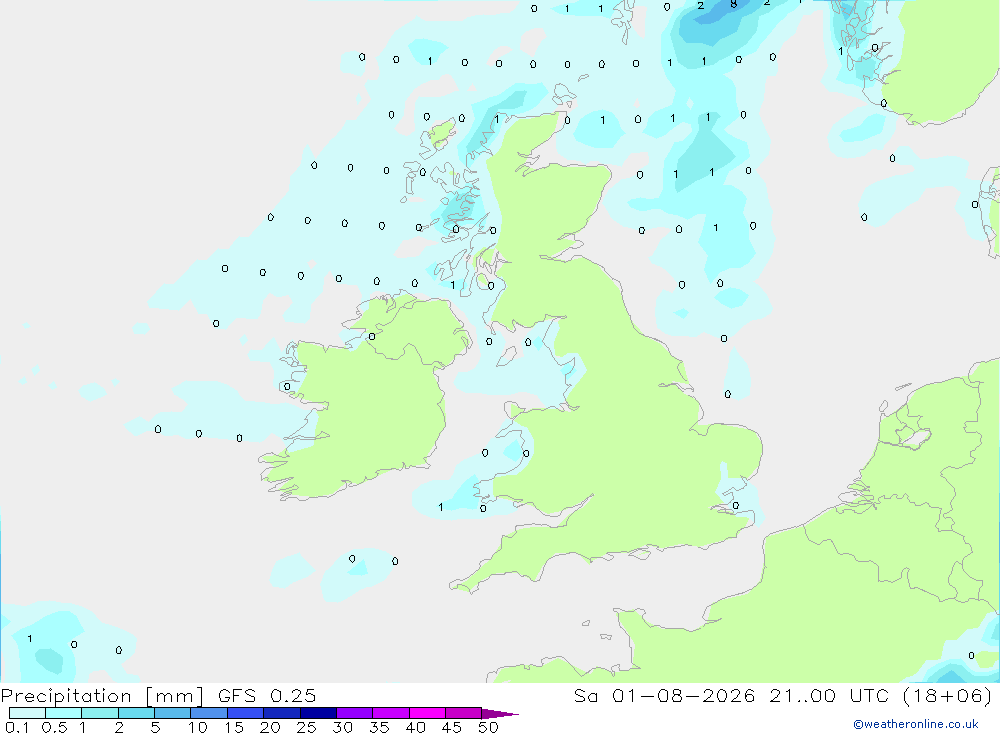The width and height of the screenshot is (1000, 733).
Task: Click legend label "20"
Action: point(270,727)
